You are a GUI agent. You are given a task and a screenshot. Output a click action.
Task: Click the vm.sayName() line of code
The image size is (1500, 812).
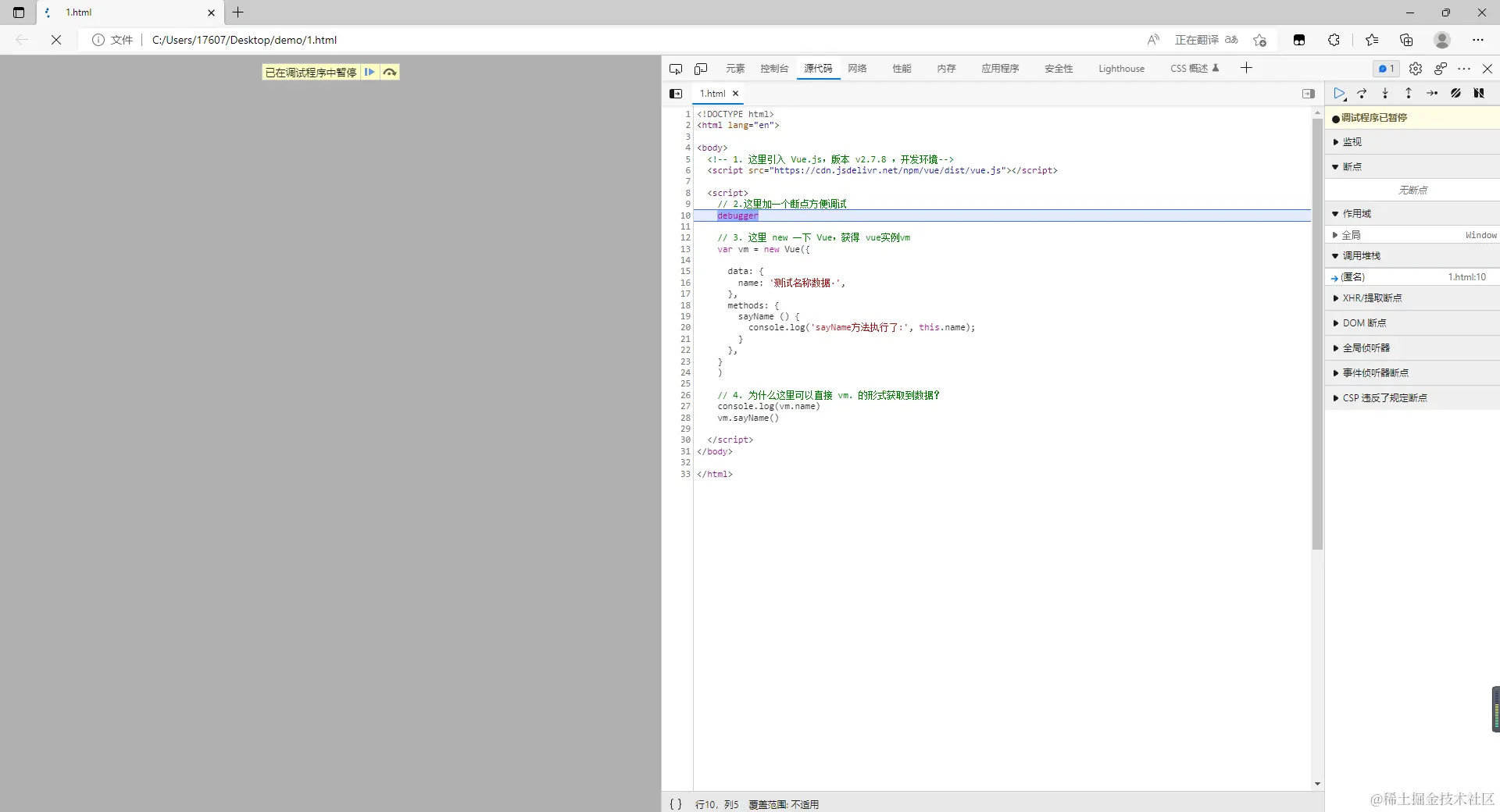tap(748, 418)
